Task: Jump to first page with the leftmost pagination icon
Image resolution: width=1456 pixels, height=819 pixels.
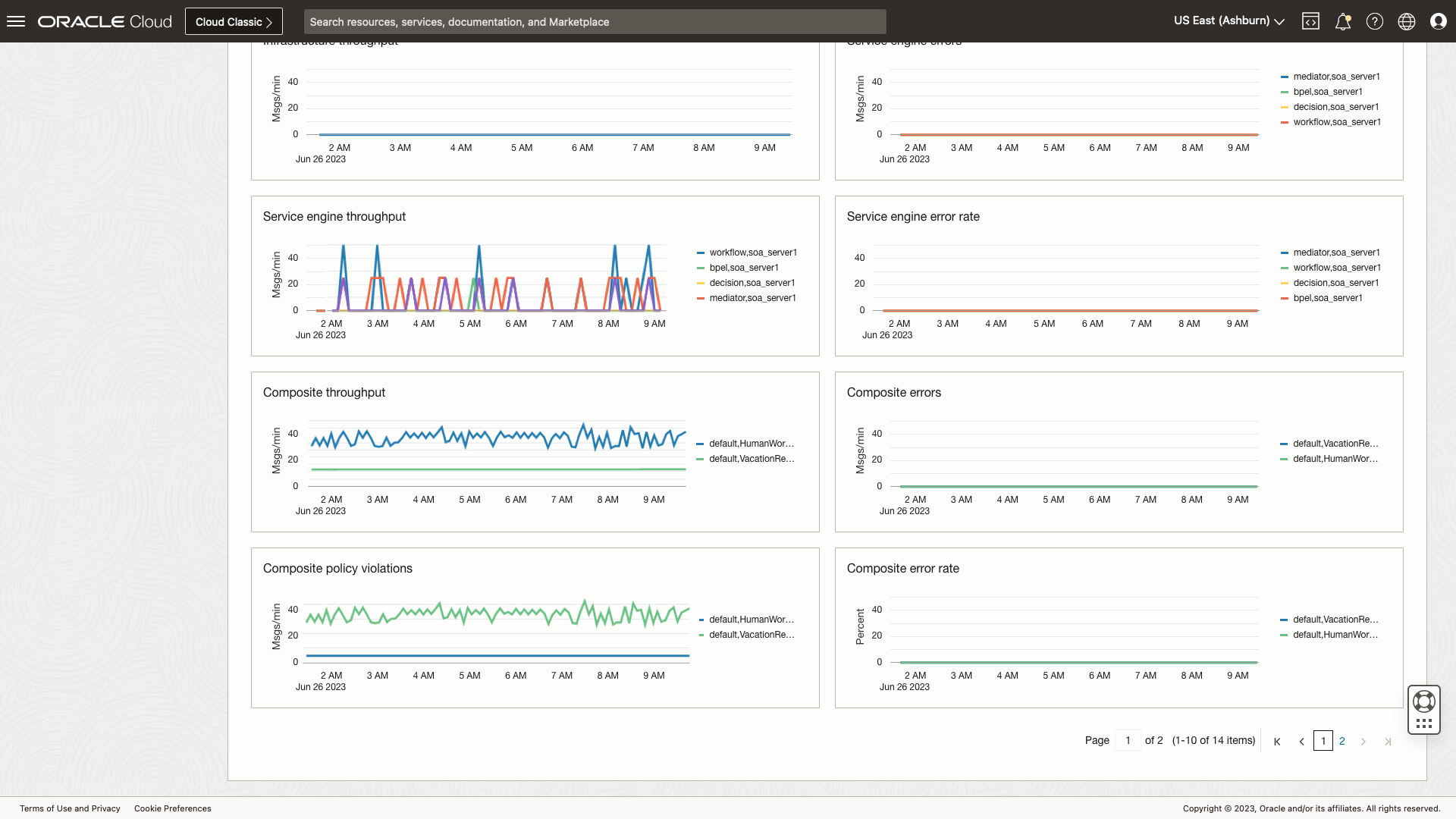Action: [x=1278, y=742]
